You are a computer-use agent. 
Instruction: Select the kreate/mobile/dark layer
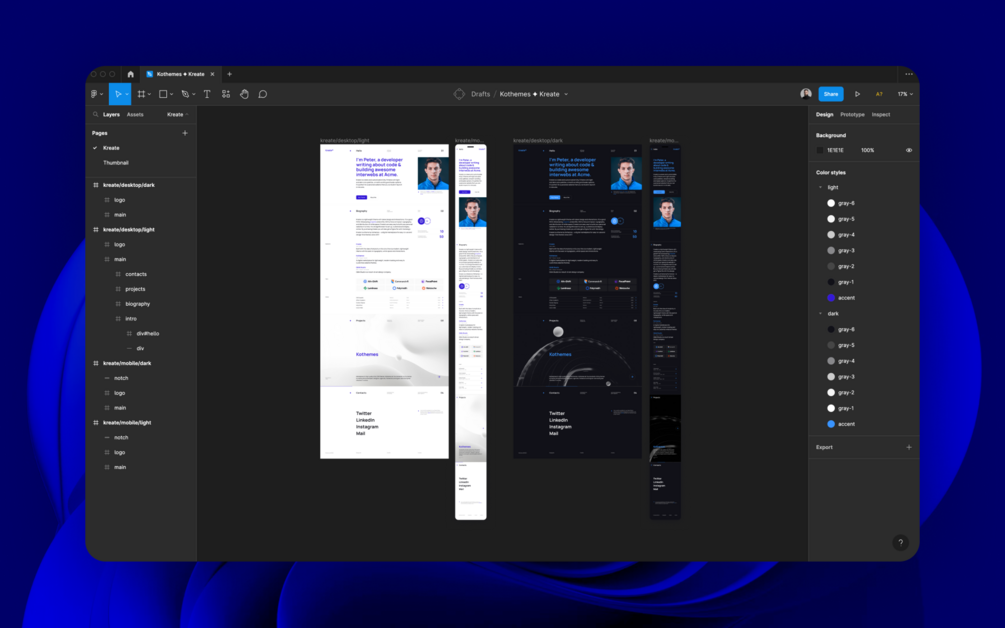(x=127, y=363)
